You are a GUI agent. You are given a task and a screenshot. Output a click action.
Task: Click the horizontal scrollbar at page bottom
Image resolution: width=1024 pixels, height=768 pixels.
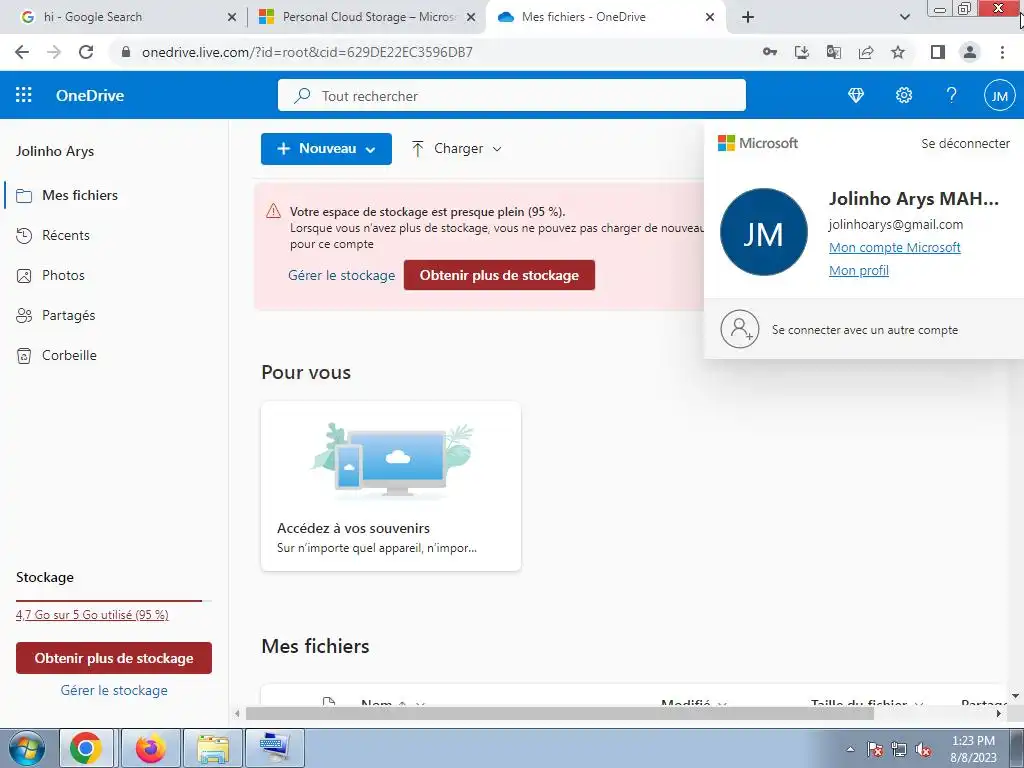click(559, 713)
